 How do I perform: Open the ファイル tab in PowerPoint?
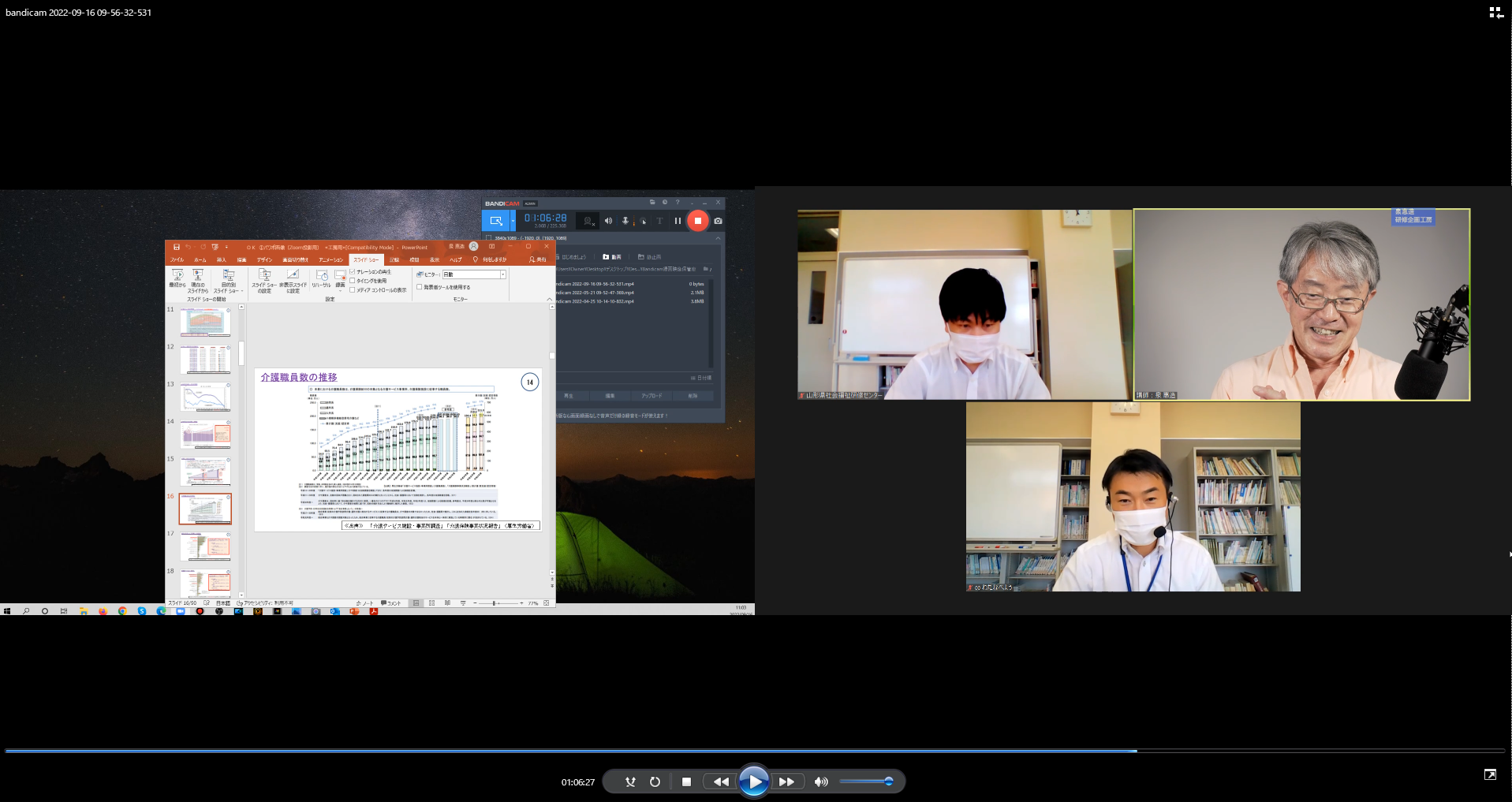(177, 259)
